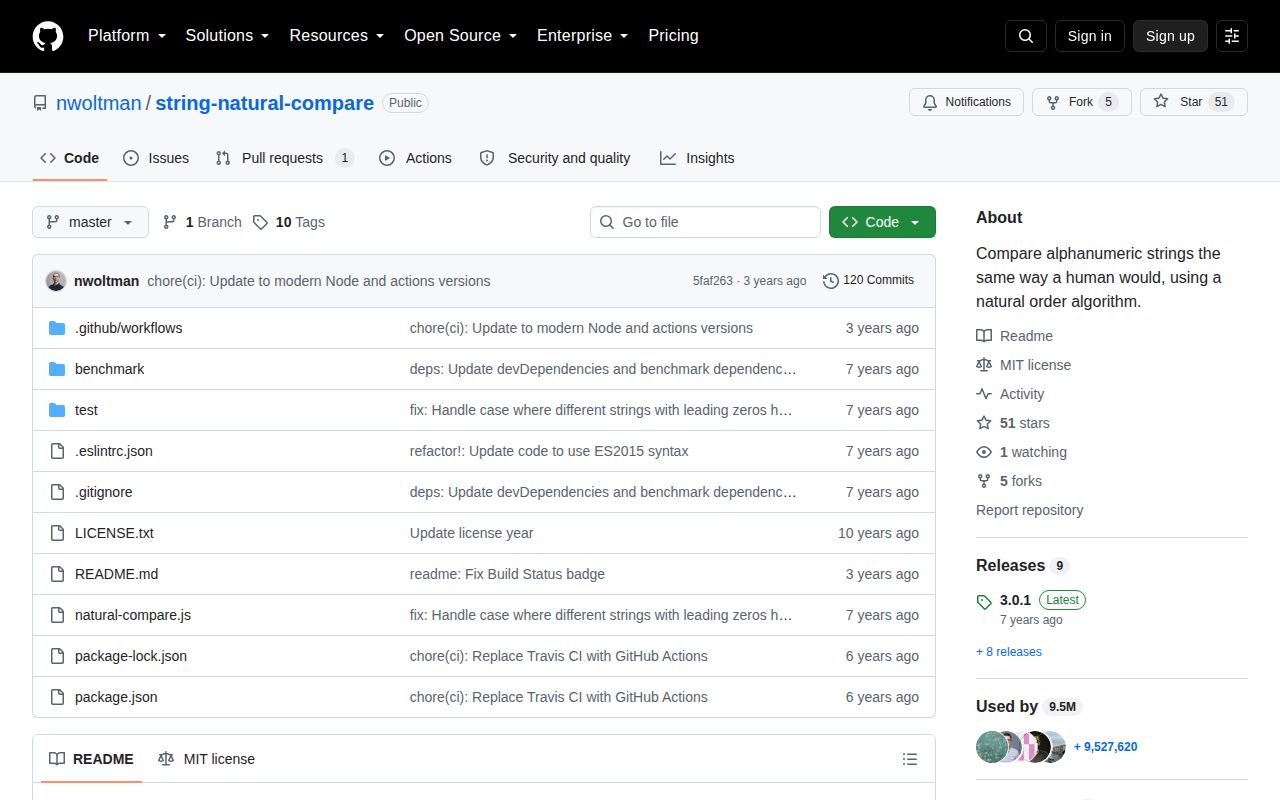Open the 120 Commits history link

869,280
